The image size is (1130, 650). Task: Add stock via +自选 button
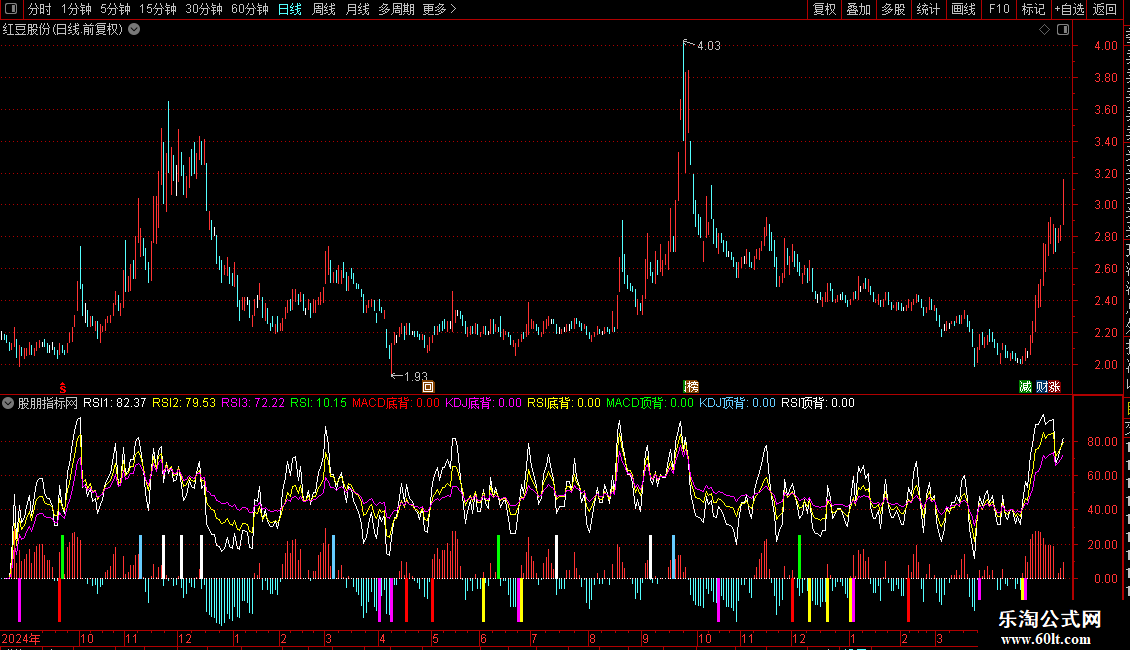(x=1069, y=9)
